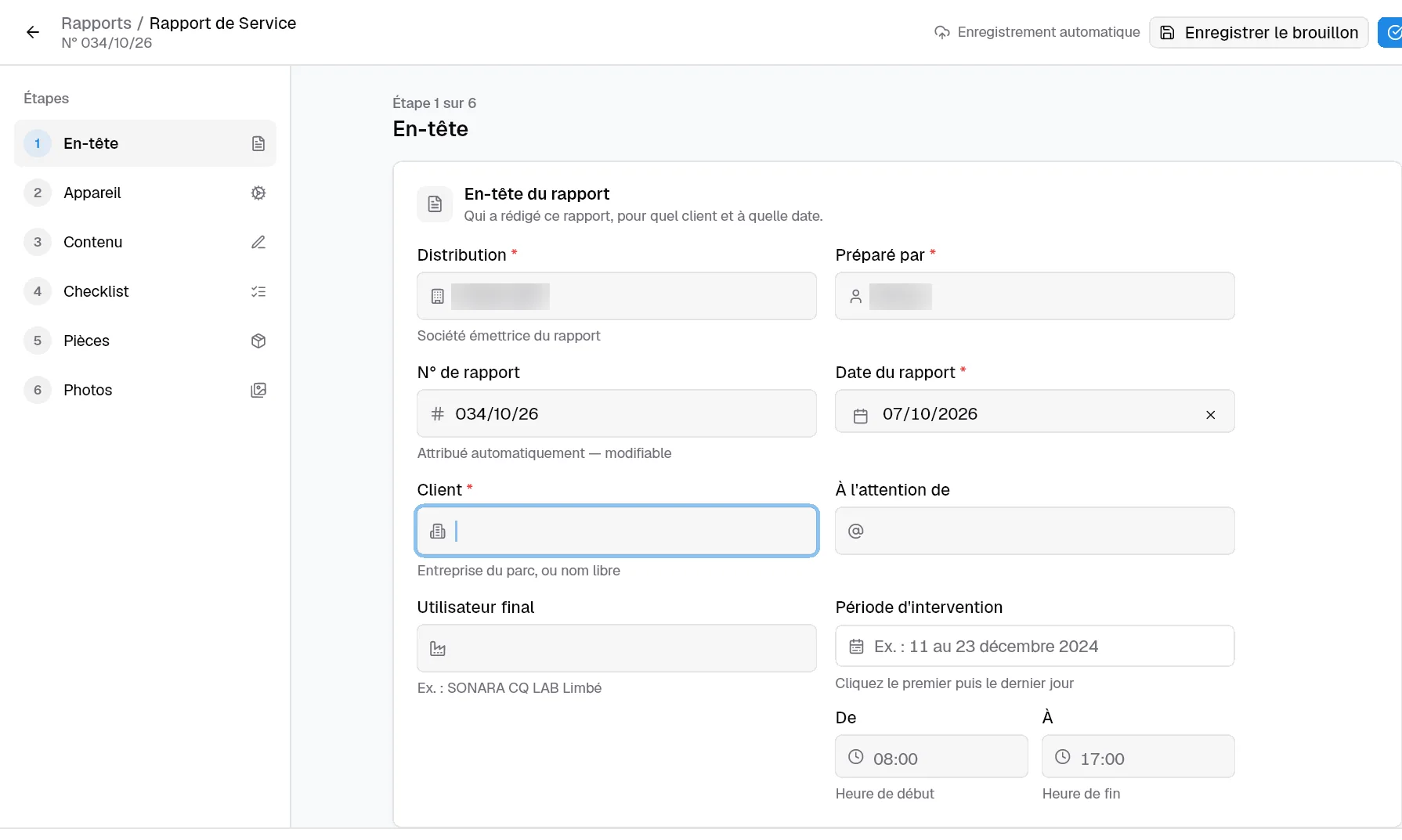Click the pencil icon beside Contenu

258,242
